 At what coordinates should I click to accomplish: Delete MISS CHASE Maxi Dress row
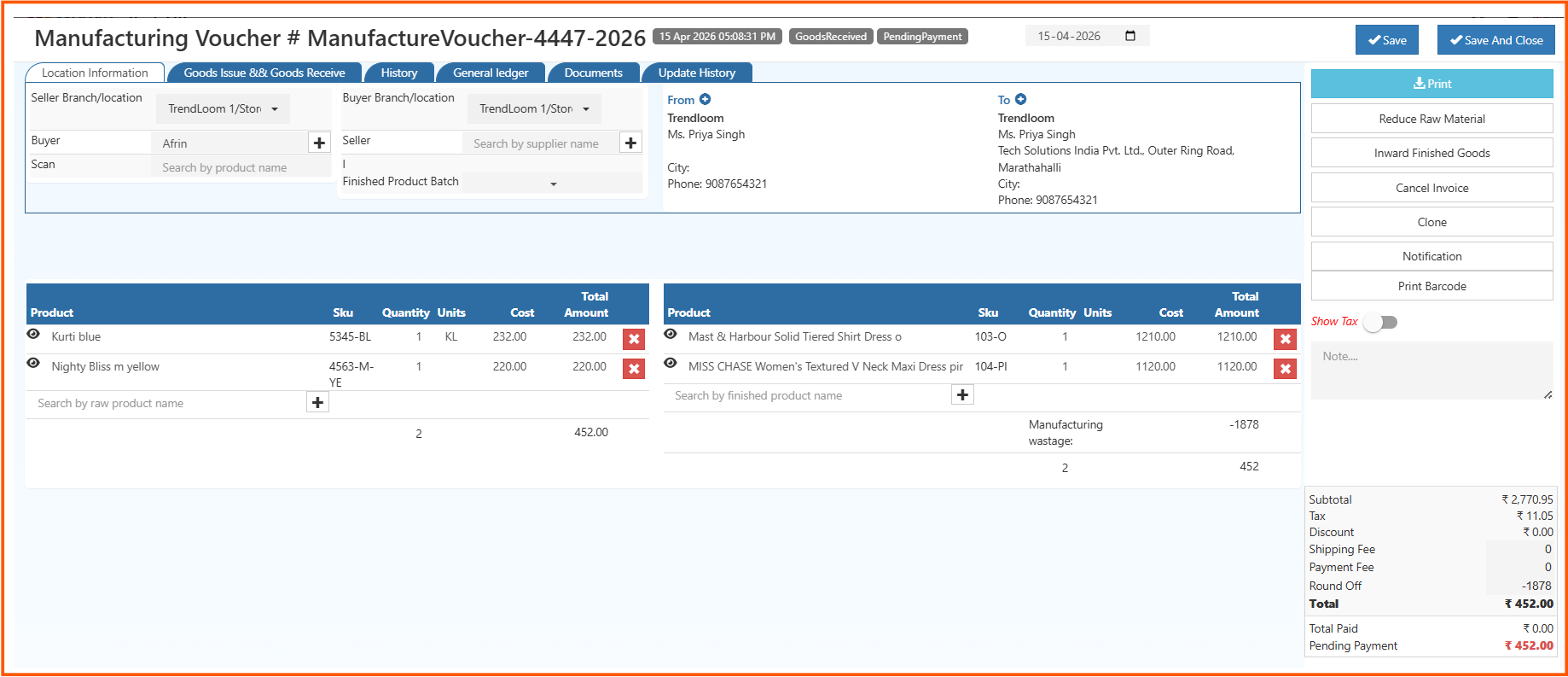(1285, 369)
